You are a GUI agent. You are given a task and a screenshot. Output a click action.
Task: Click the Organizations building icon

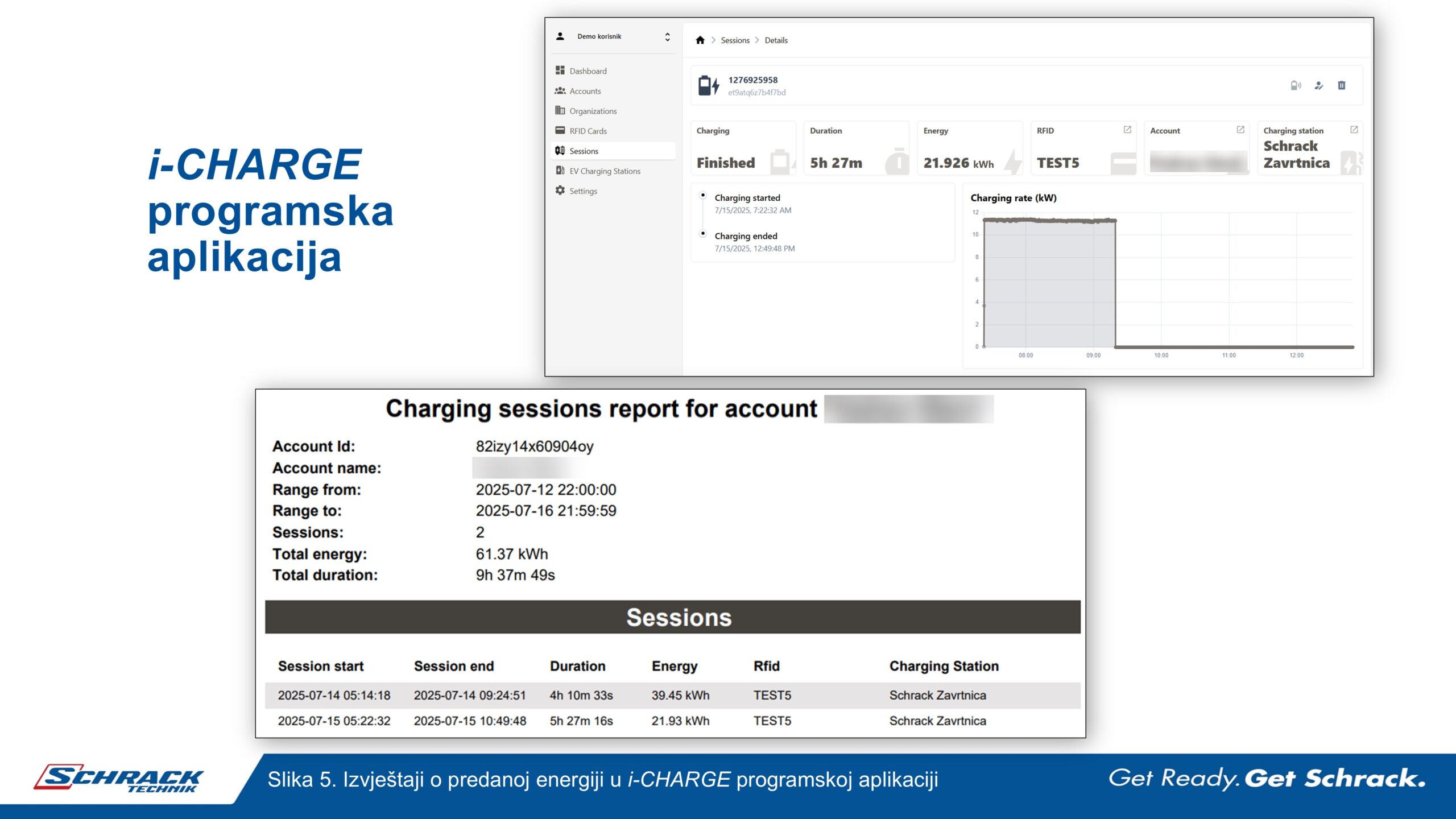coord(560,110)
